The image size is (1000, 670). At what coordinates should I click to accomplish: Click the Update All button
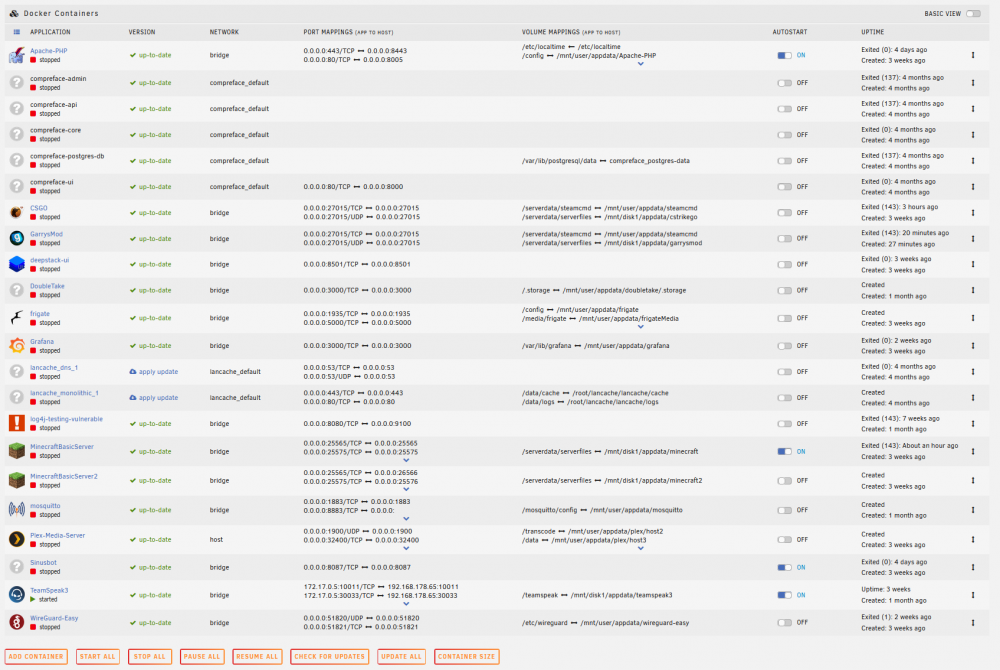click(402, 657)
